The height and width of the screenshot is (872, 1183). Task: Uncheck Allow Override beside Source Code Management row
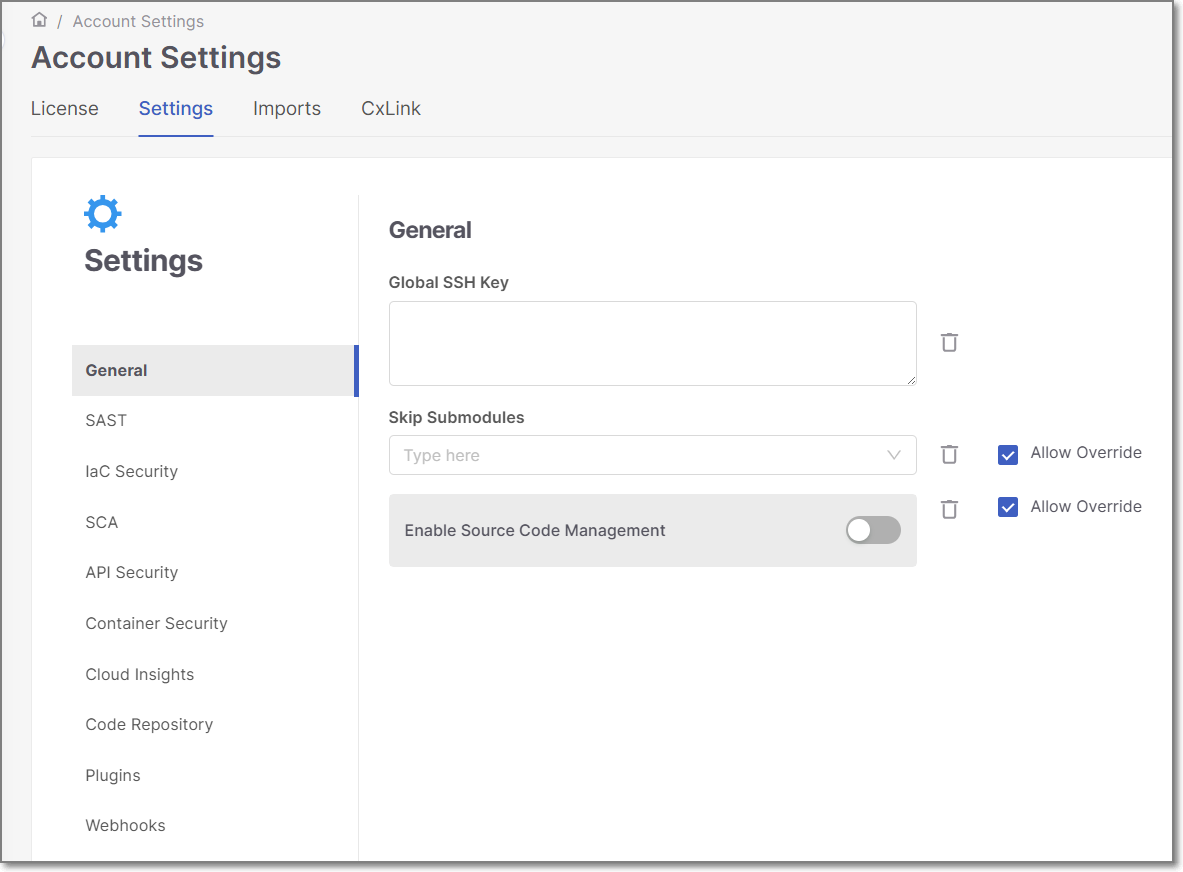1007,507
